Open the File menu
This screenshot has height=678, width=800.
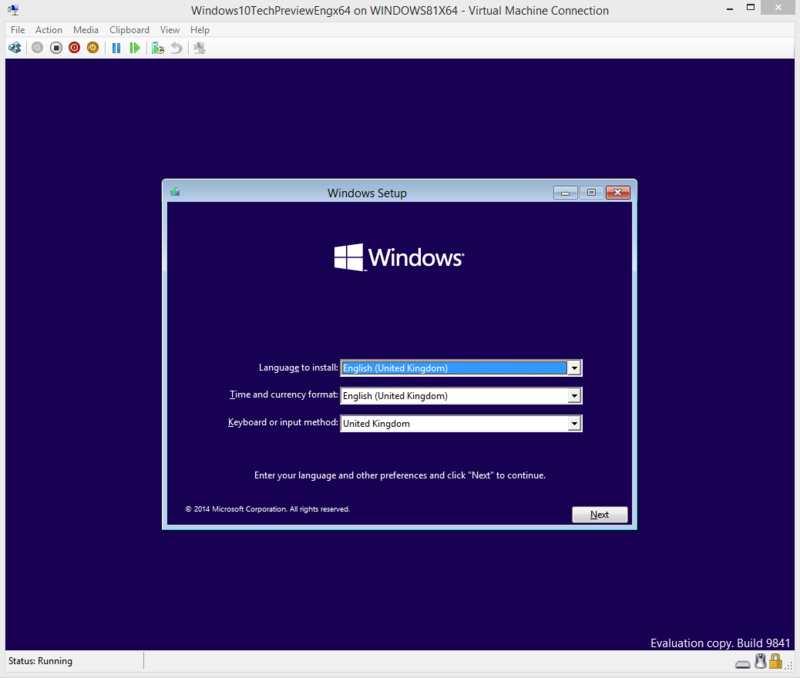click(x=18, y=30)
